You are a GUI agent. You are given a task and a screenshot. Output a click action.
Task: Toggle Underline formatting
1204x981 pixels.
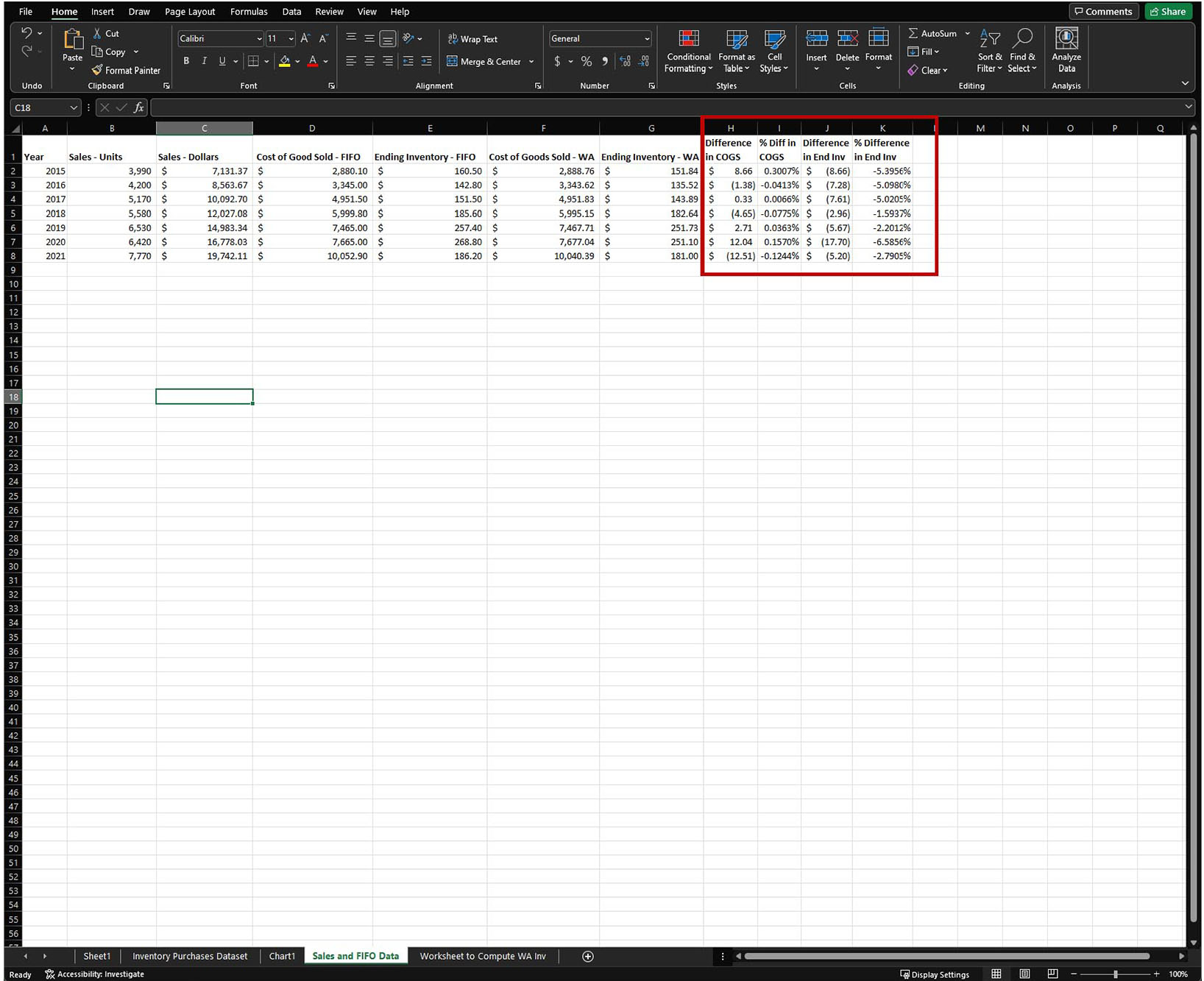[x=222, y=61]
